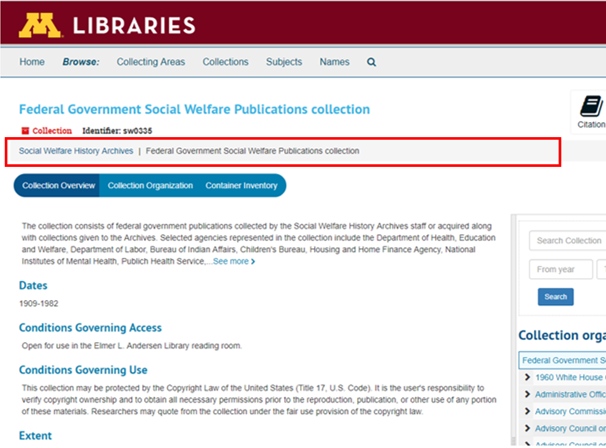Image resolution: width=606 pixels, height=448 pixels.
Task: Open the Administrative Office tree link
Action: coord(570,394)
